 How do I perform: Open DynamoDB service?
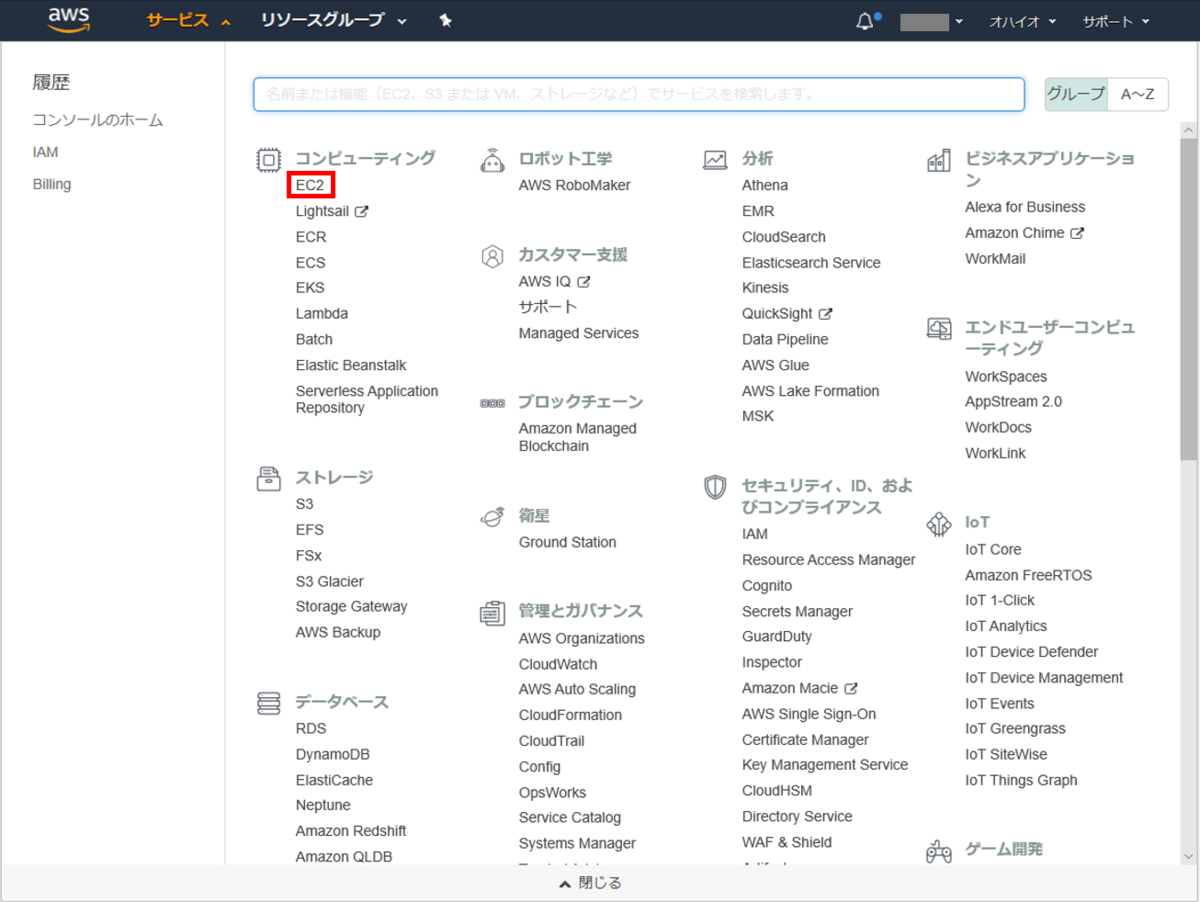pos(333,754)
